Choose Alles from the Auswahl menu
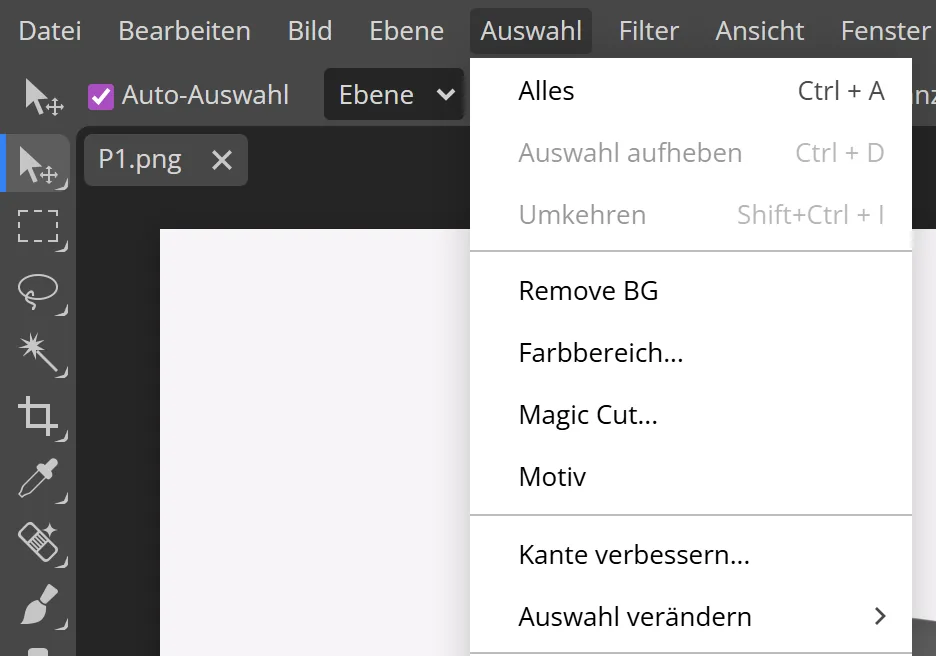Viewport: 936px width, 656px height. tap(691, 91)
